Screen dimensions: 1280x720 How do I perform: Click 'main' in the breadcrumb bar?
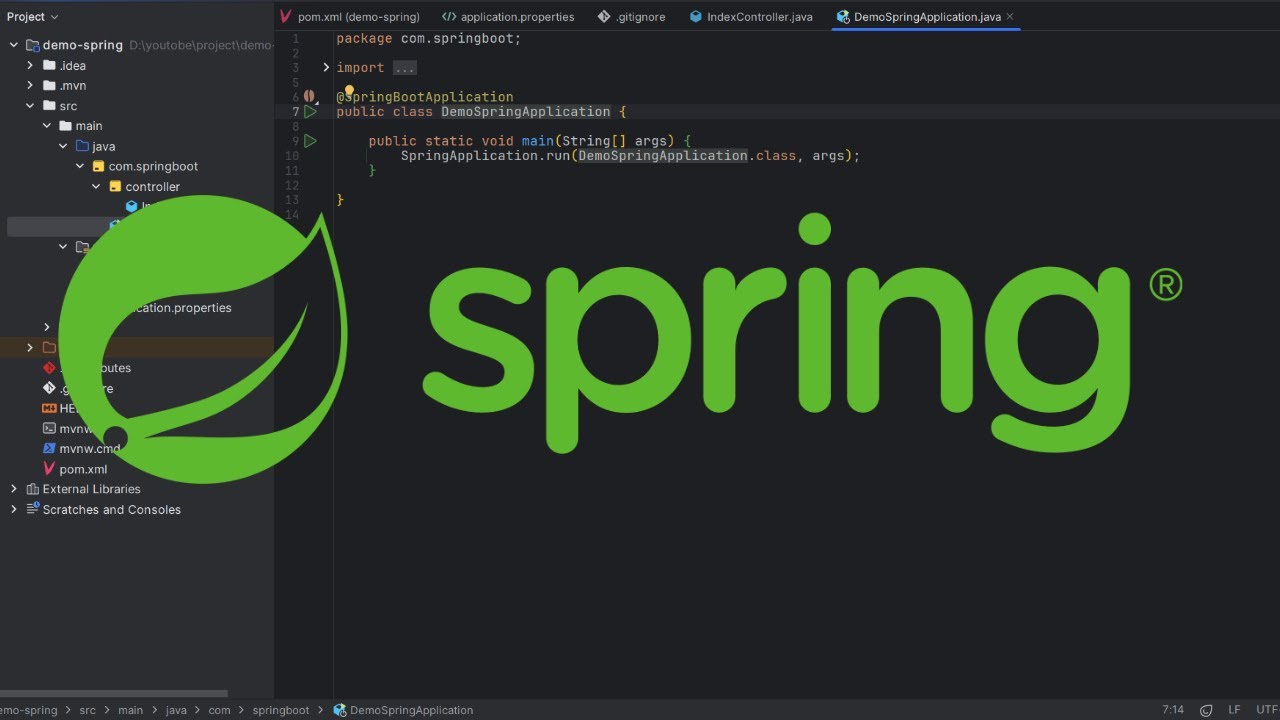[x=131, y=710]
